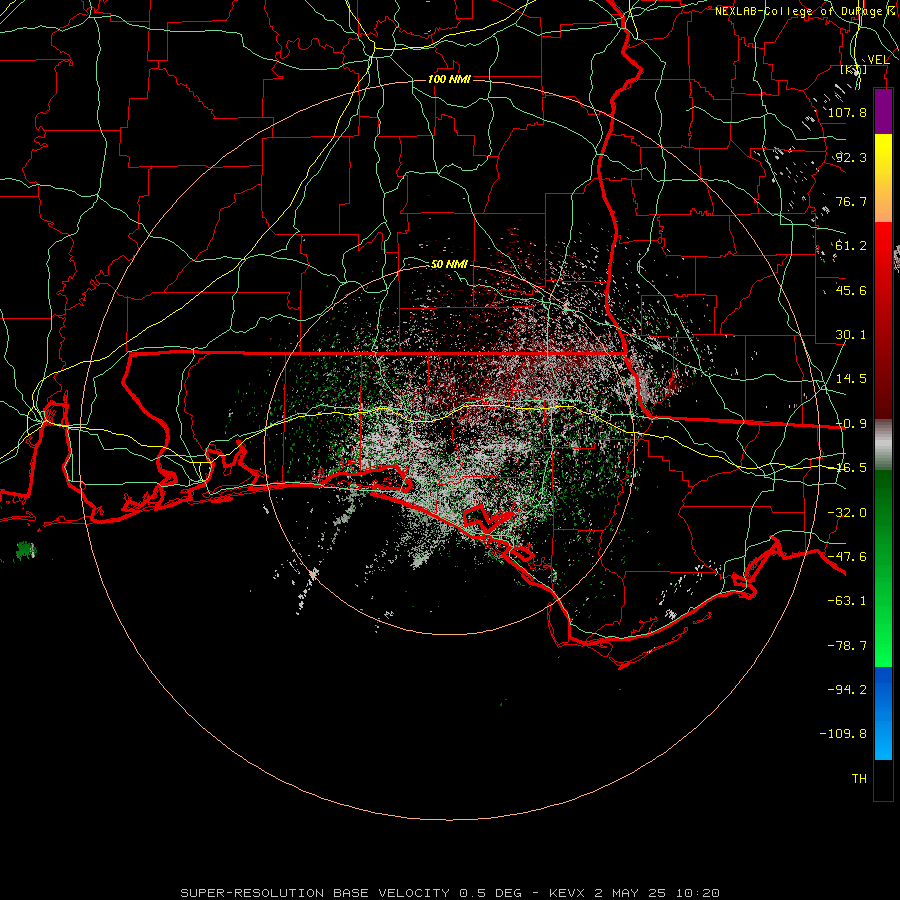Click the 100 NMI range ring label

(449, 79)
